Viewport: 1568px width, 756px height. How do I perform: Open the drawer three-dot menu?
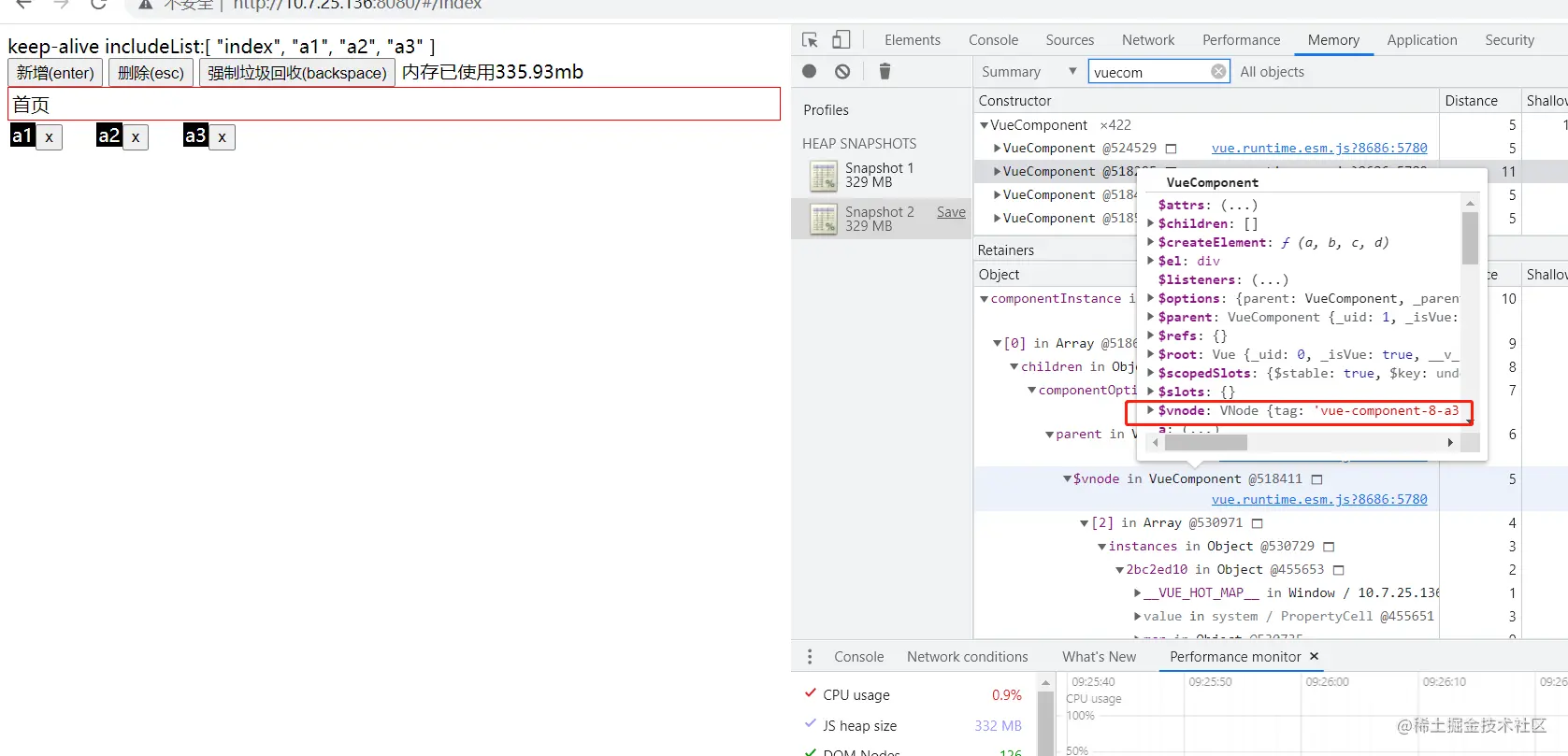pos(810,657)
